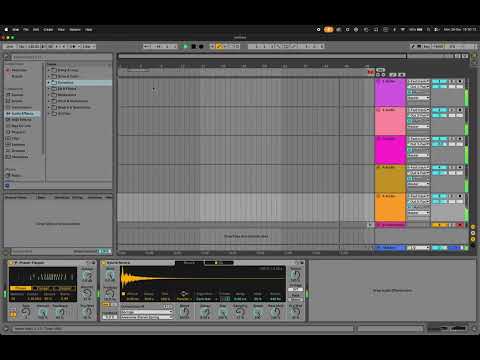480x360 pixels.
Task: Click the Hybrid Reverb Dry/Wet knob
Action: tap(295, 313)
